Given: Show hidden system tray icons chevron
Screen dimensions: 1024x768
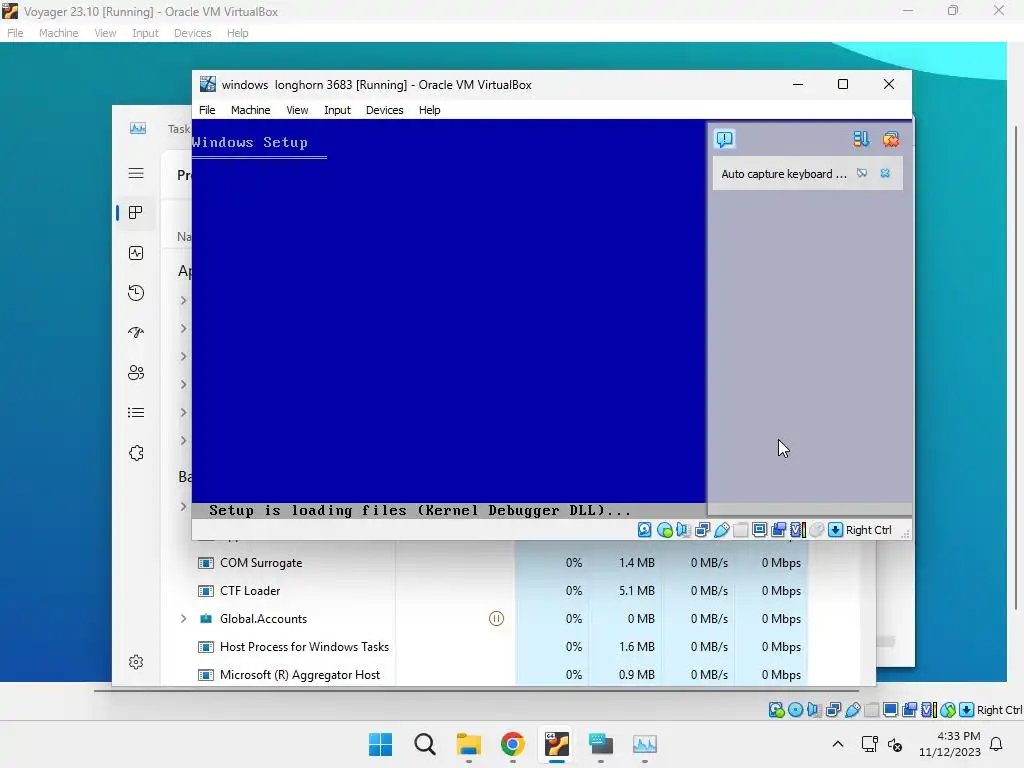Looking at the screenshot, I should (x=838, y=744).
